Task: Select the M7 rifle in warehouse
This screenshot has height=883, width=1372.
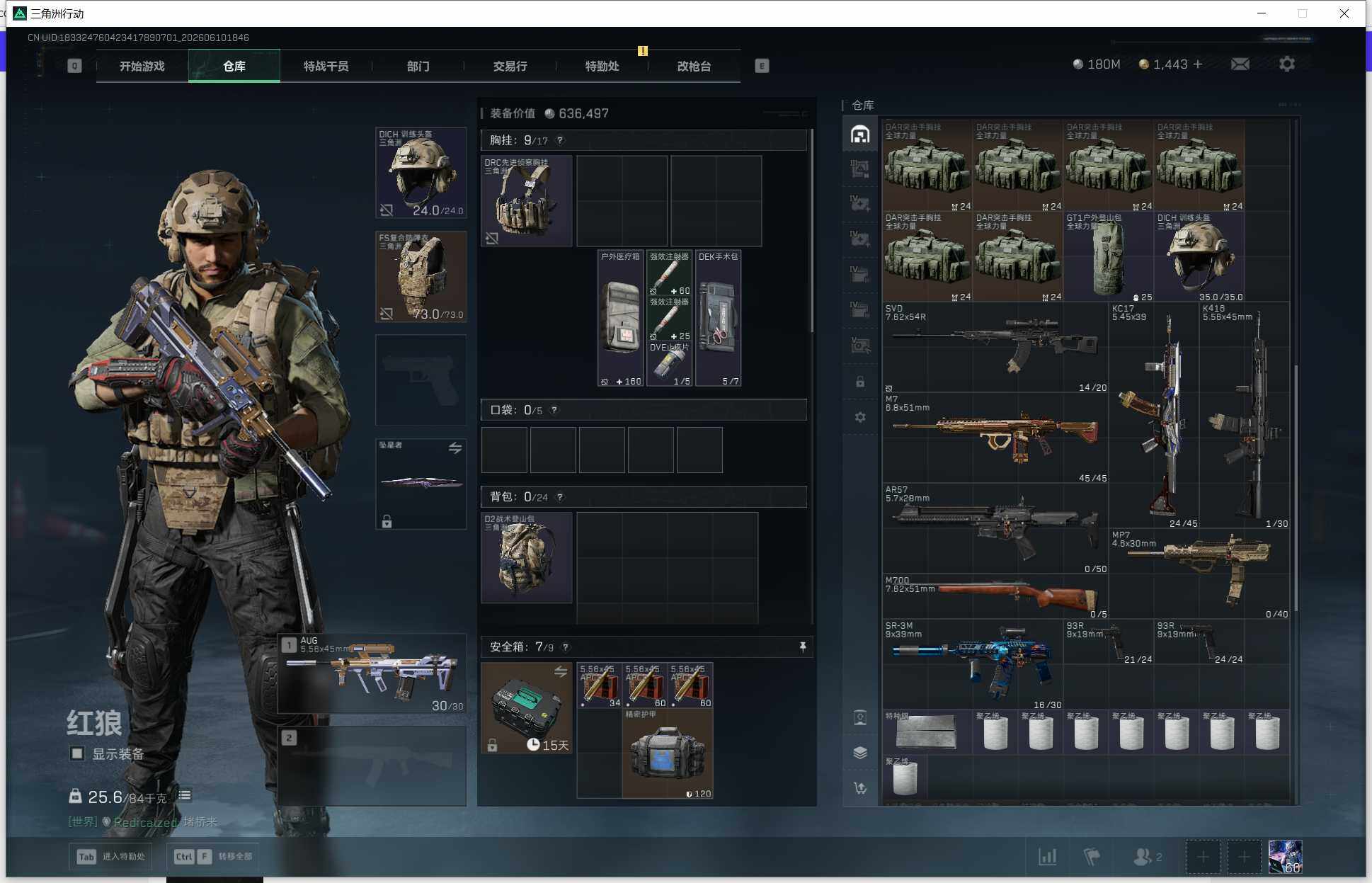Action: click(995, 438)
